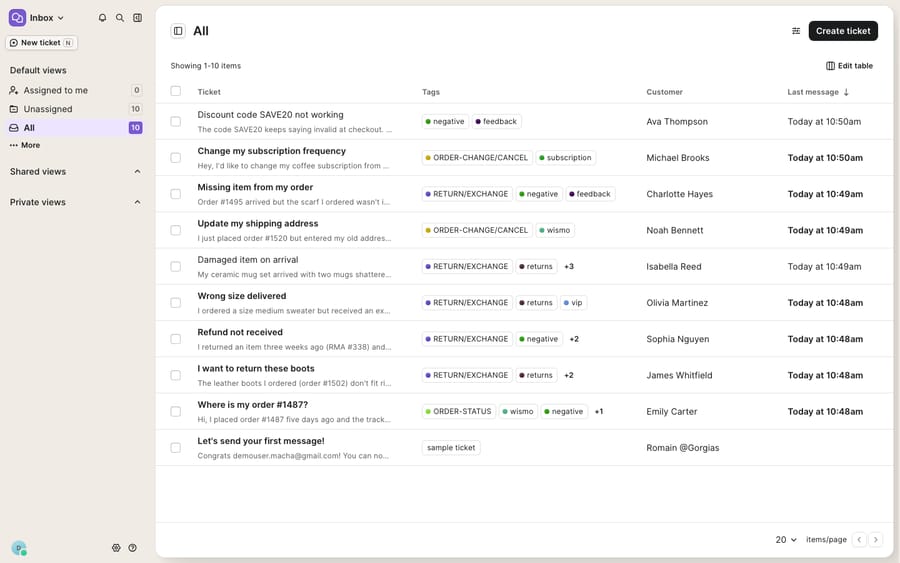
Task: Toggle sidebar icon next to All heading
Action: 178,31
